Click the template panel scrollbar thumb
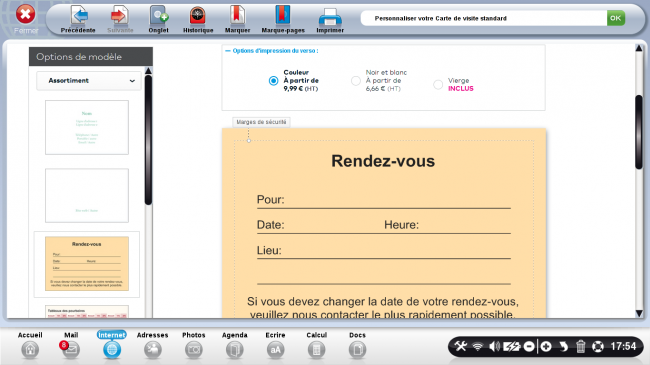 tap(148, 140)
